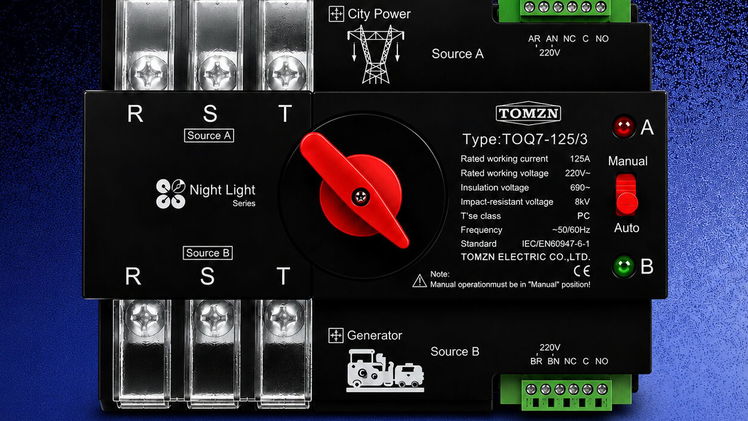748x421 pixels.
Task: Click the Rated working voltage label
Action: click(x=504, y=173)
